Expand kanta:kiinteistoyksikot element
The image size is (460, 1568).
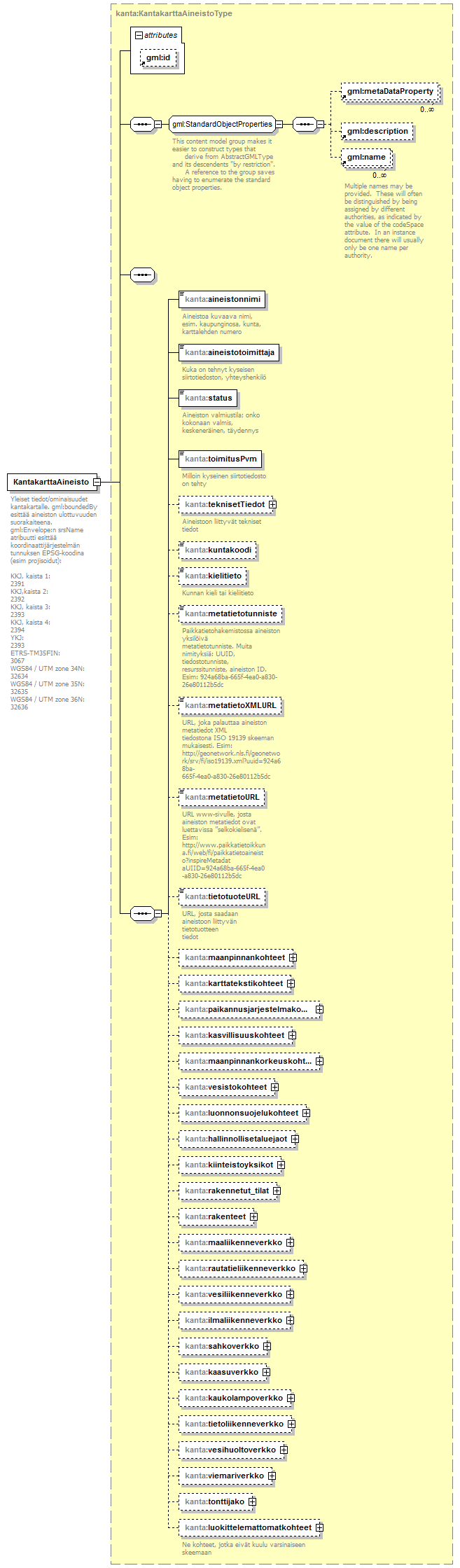[281, 1165]
